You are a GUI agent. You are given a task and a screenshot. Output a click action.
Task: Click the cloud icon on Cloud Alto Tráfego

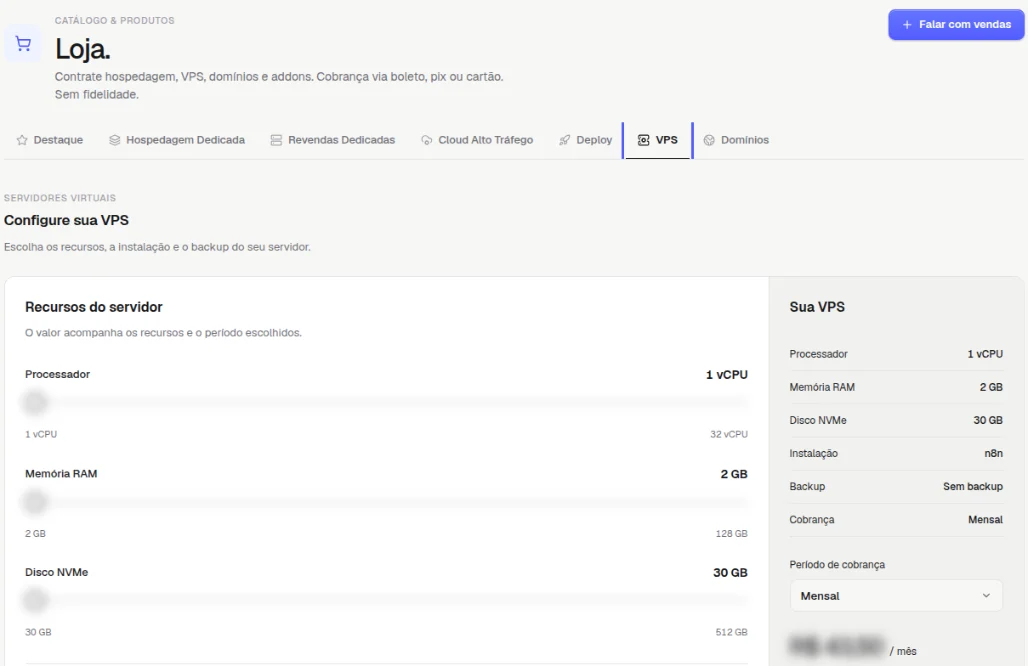[426, 140]
